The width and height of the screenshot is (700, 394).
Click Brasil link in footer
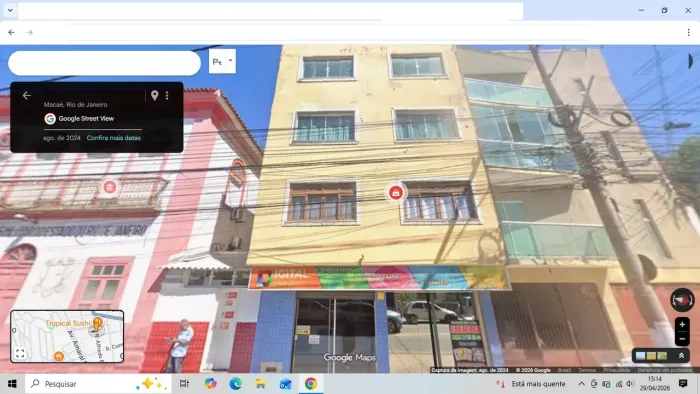pos(564,370)
